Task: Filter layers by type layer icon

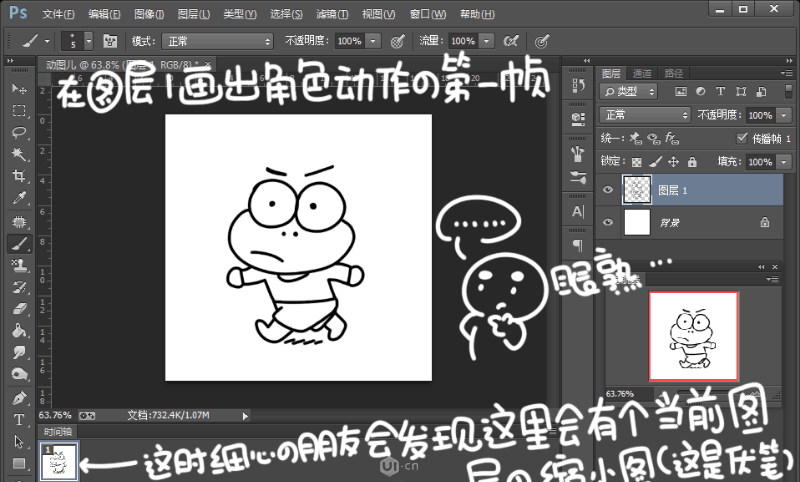Action: [x=720, y=91]
